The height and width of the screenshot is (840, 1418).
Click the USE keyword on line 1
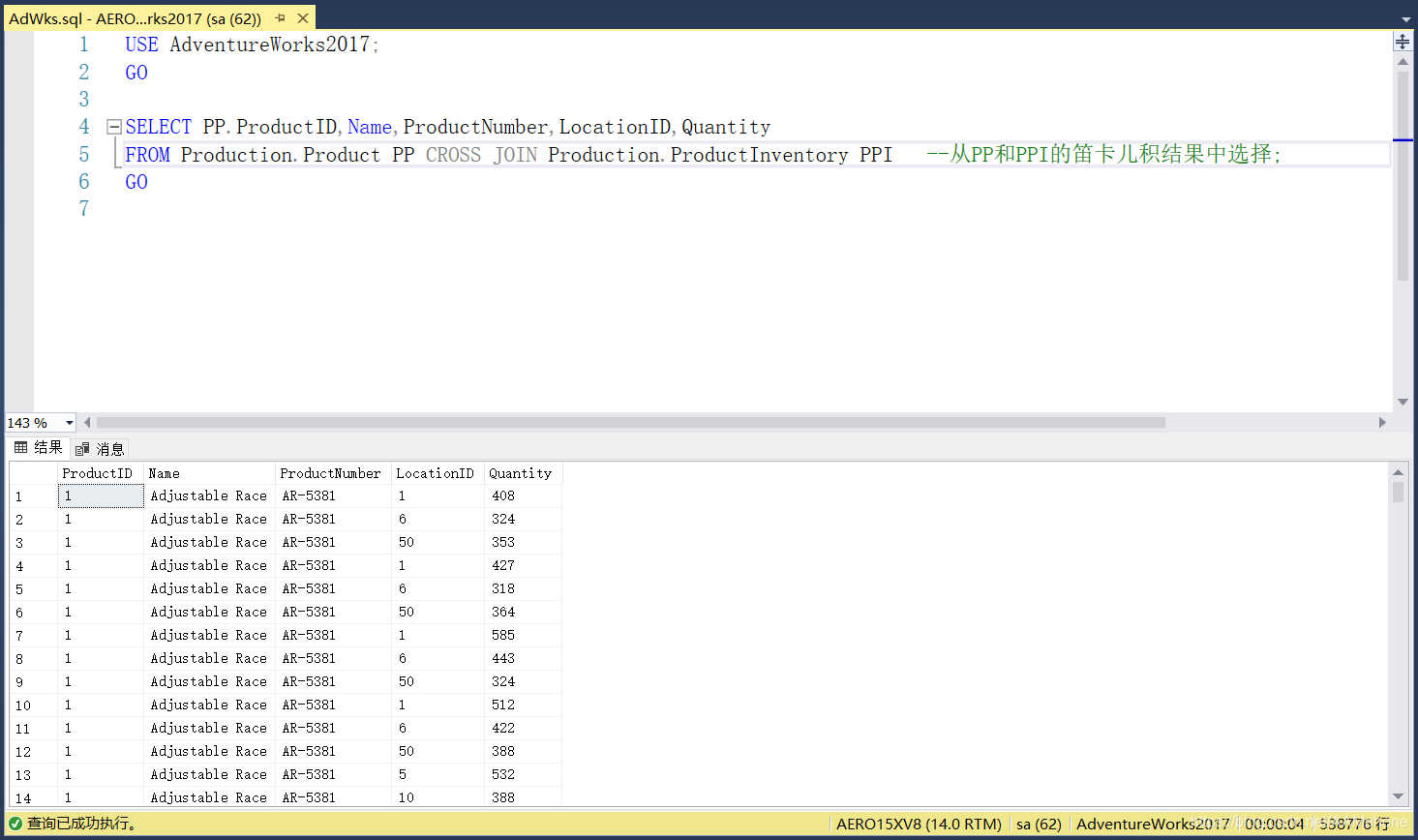pyautogui.click(x=141, y=45)
